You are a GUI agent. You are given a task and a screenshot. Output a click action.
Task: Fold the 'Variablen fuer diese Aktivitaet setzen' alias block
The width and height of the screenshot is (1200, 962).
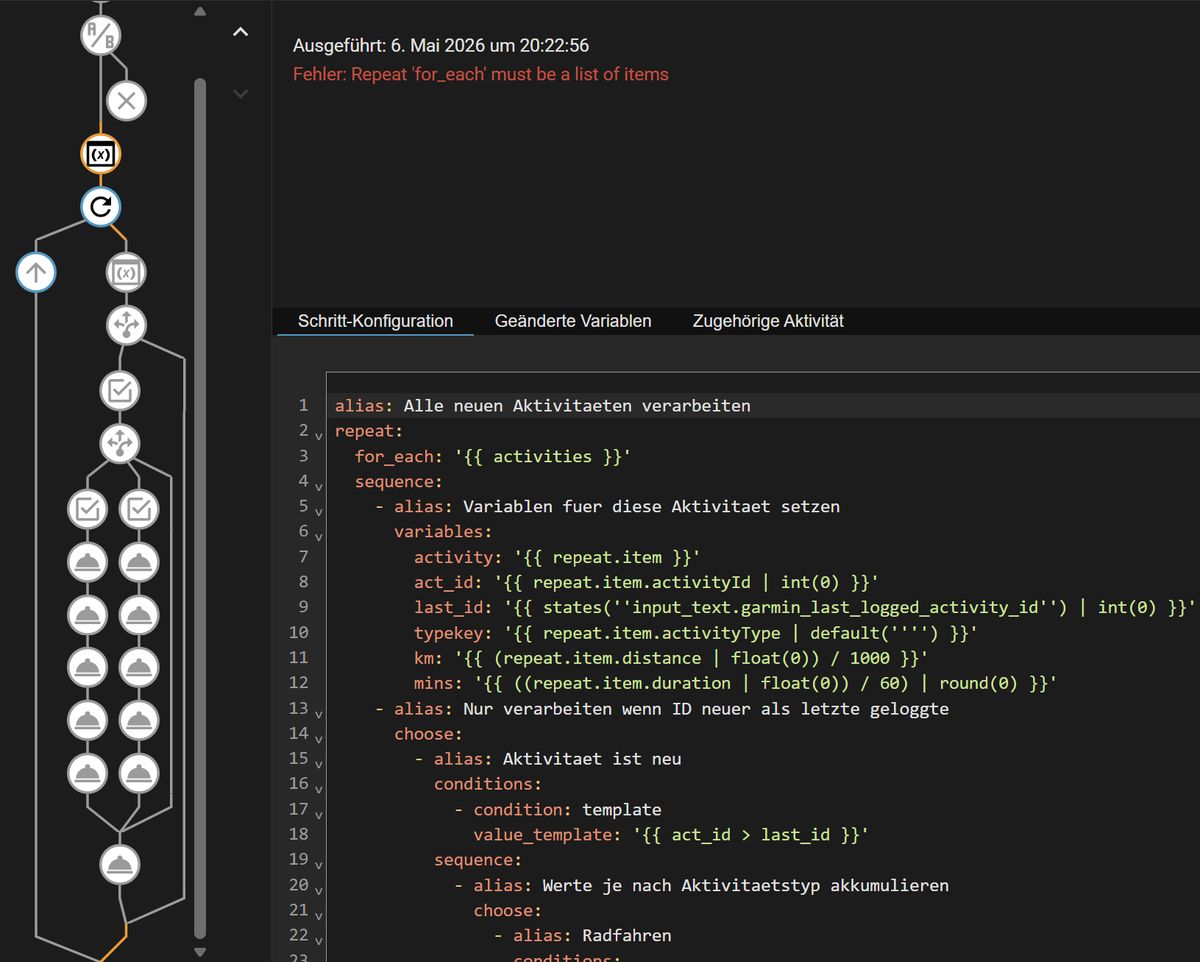pyautogui.click(x=318, y=512)
